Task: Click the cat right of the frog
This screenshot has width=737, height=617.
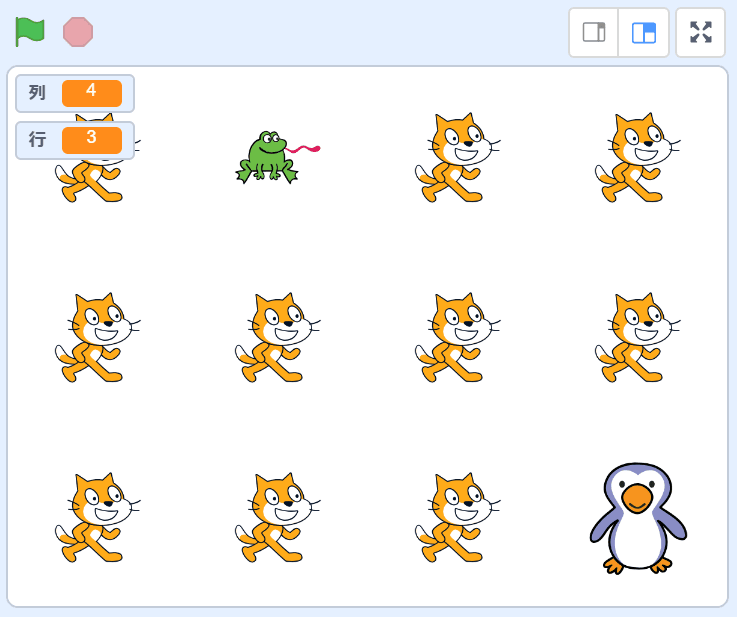Action: click(x=457, y=157)
